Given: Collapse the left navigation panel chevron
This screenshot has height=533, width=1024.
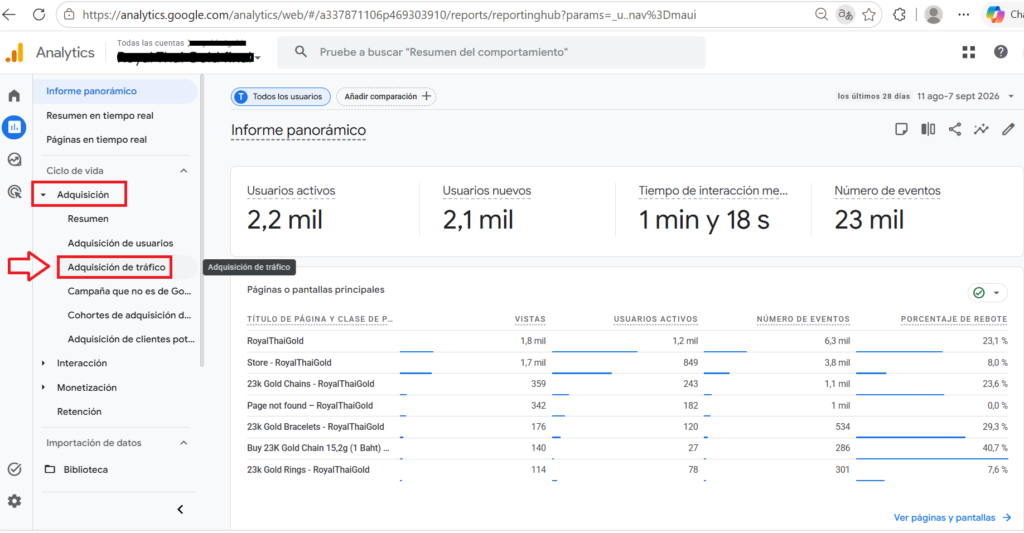Looking at the screenshot, I should (180, 509).
